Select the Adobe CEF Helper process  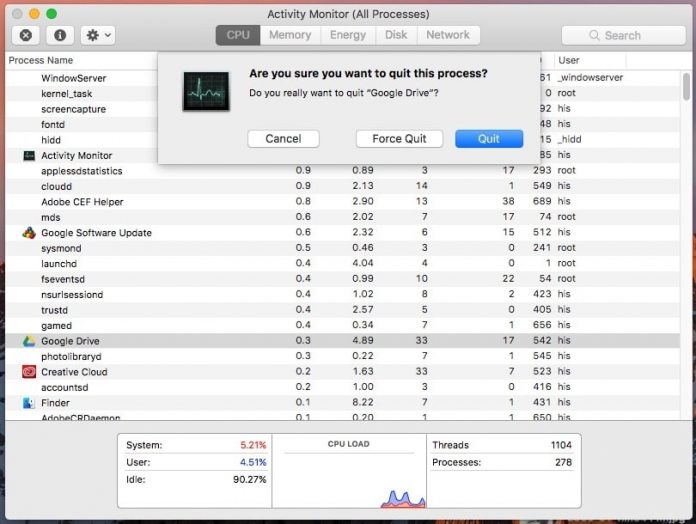coord(82,202)
